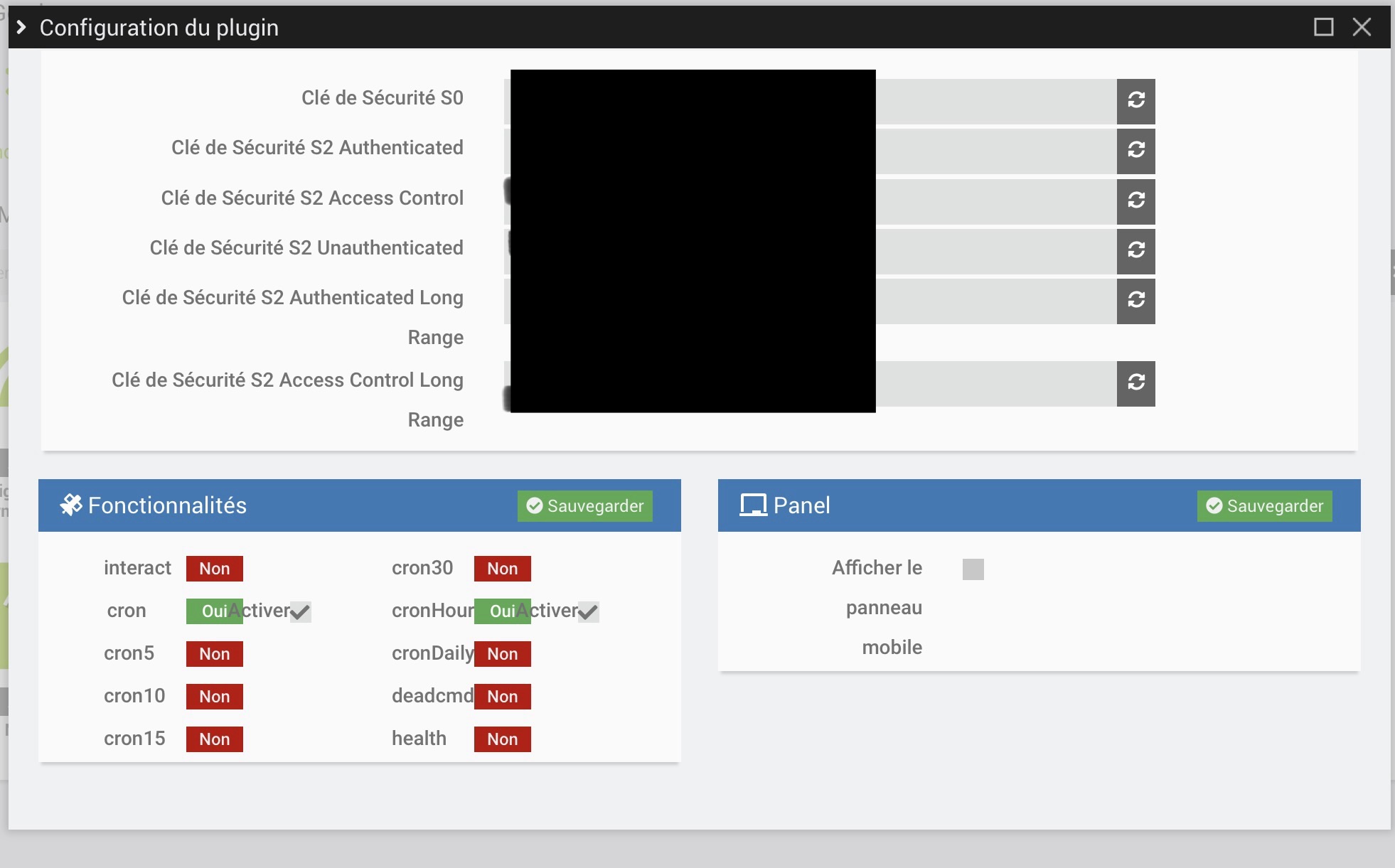Regenerate S2 Authenticated Long Range key
The width and height of the screenshot is (1395, 868).
[x=1135, y=300]
